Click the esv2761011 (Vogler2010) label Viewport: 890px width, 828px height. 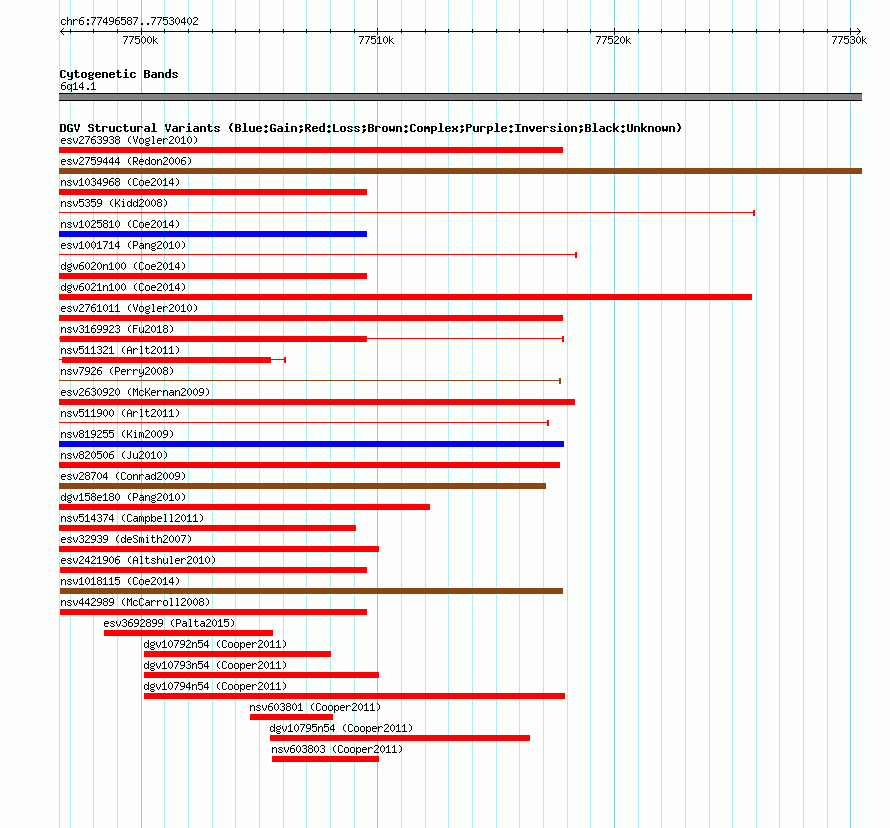click(x=129, y=308)
